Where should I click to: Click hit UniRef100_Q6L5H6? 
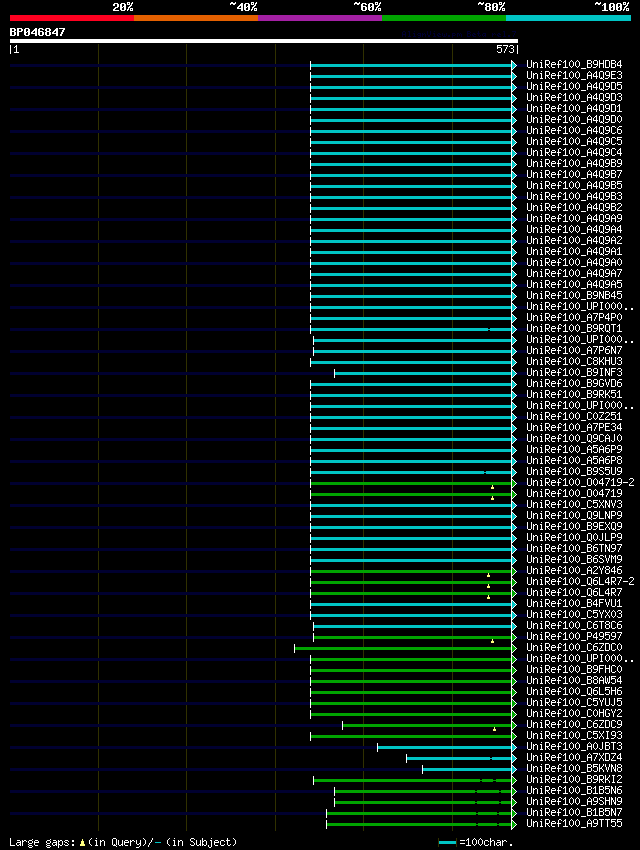point(574,692)
